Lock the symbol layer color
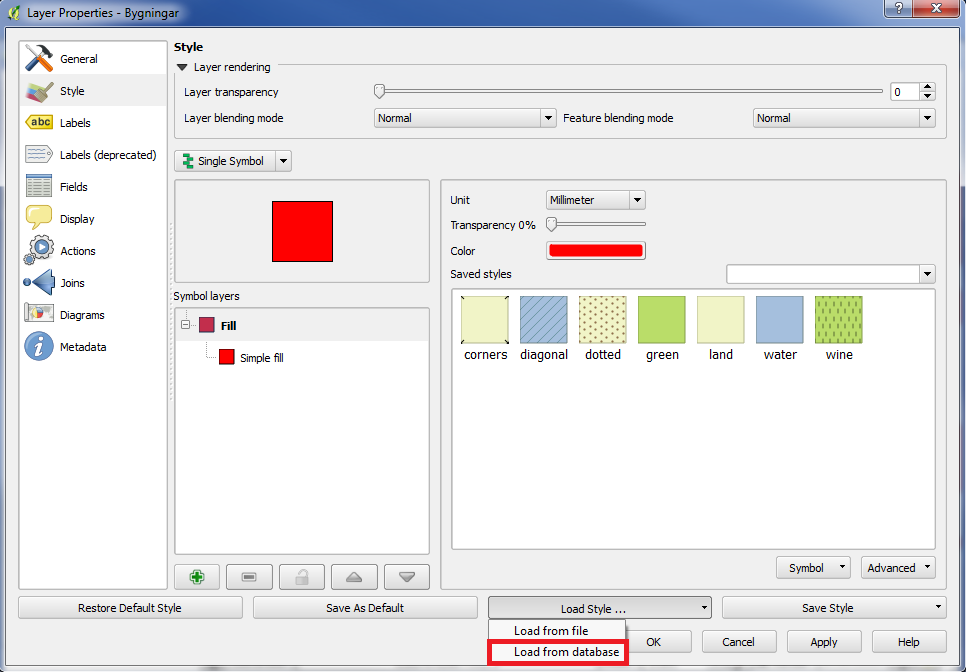This screenshot has height=672, width=966. [302, 577]
